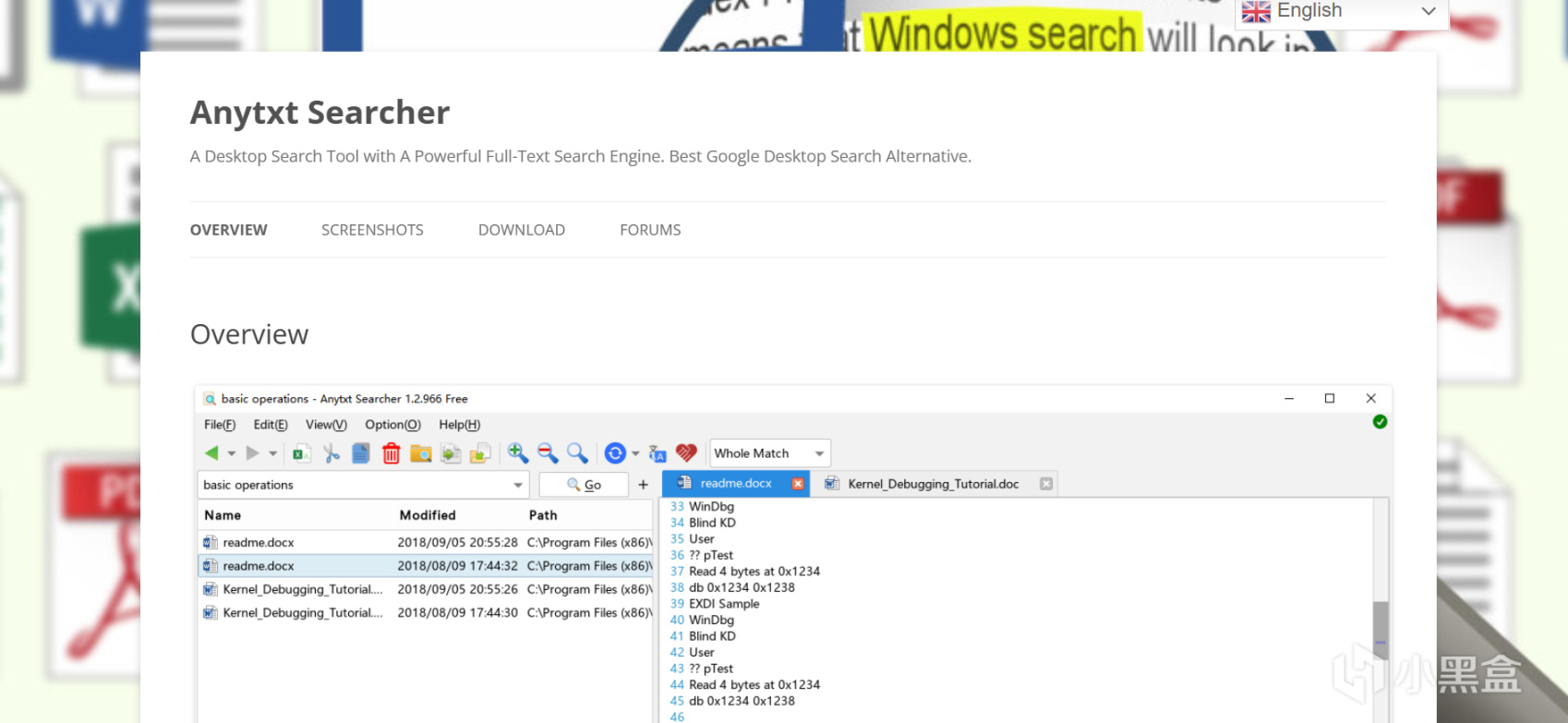The height and width of the screenshot is (723, 1568).
Task: Open the SCREENSHOTS page
Action: coord(372,230)
